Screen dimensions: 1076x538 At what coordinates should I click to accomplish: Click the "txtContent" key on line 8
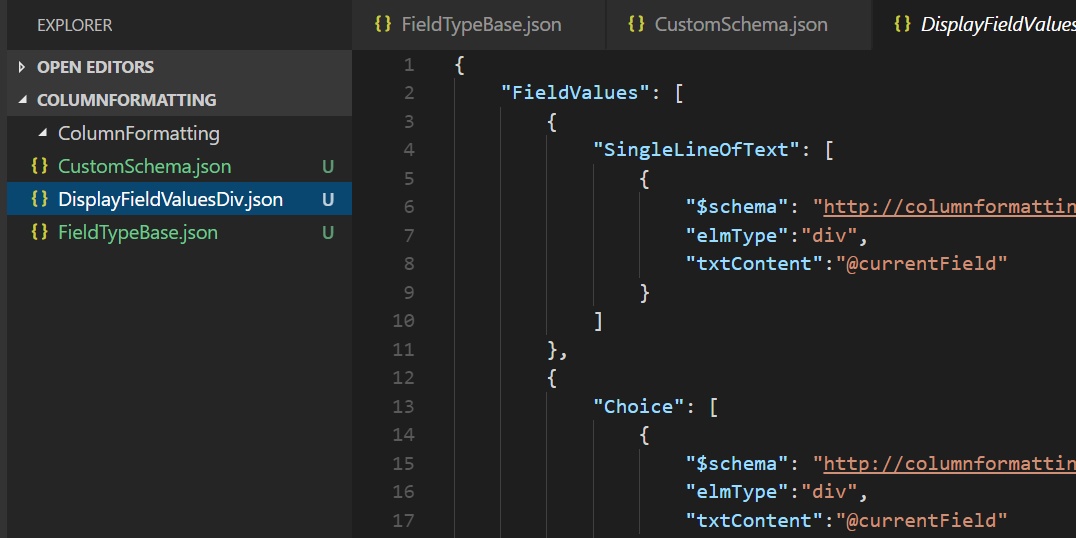(x=754, y=264)
